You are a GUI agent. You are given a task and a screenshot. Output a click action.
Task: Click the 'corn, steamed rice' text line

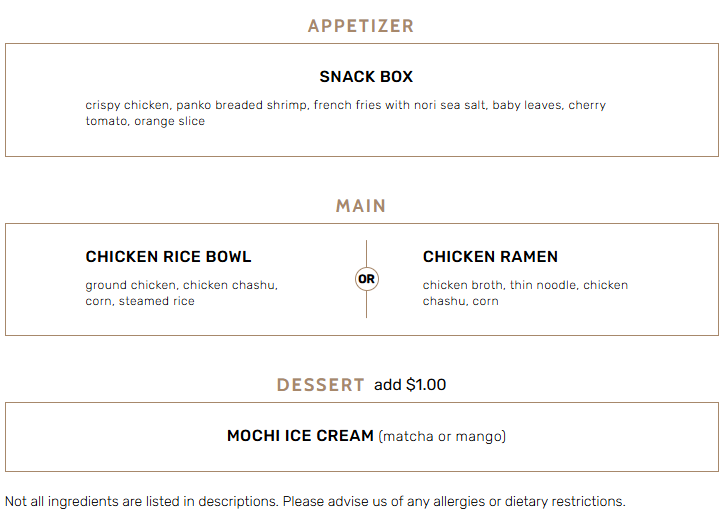140,301
